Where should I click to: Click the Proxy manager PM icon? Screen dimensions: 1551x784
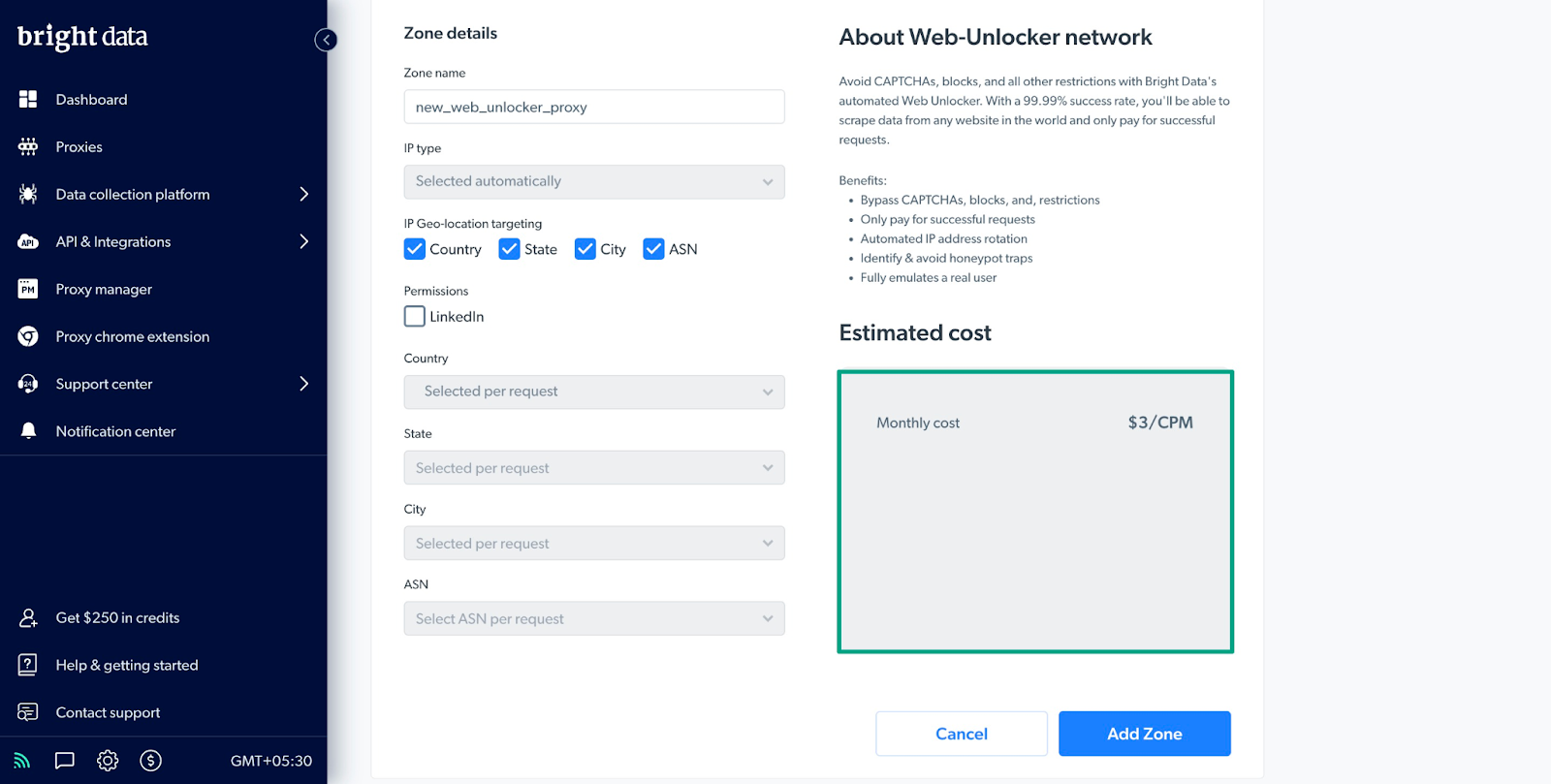pos(28,289)
